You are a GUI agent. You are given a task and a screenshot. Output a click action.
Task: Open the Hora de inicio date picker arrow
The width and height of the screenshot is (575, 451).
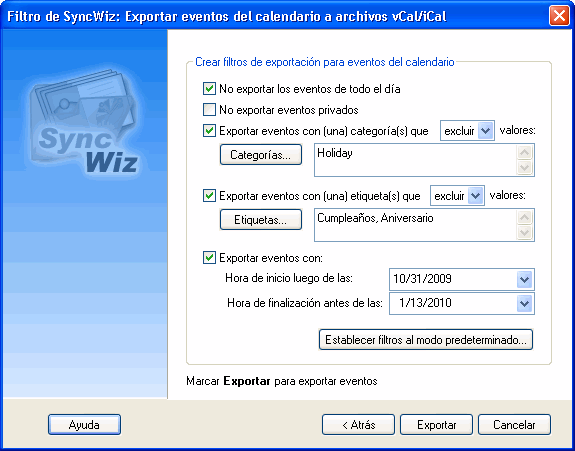click(x=524, y=279)
